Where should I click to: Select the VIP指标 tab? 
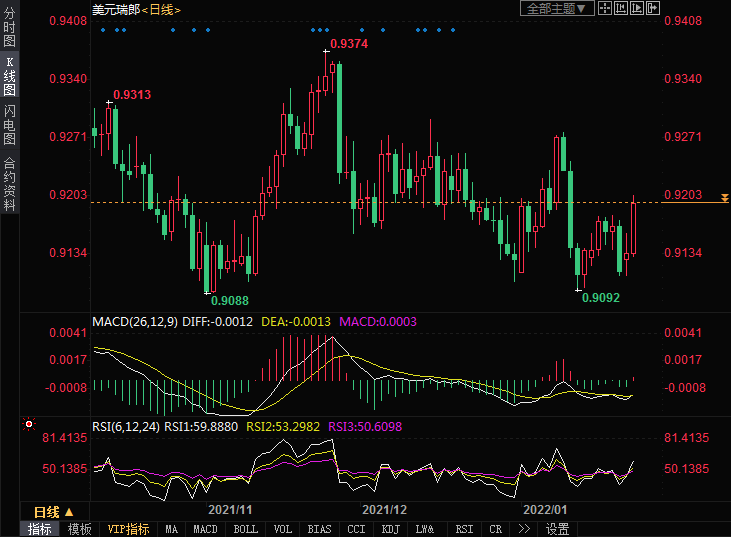(x=127, y=529)
